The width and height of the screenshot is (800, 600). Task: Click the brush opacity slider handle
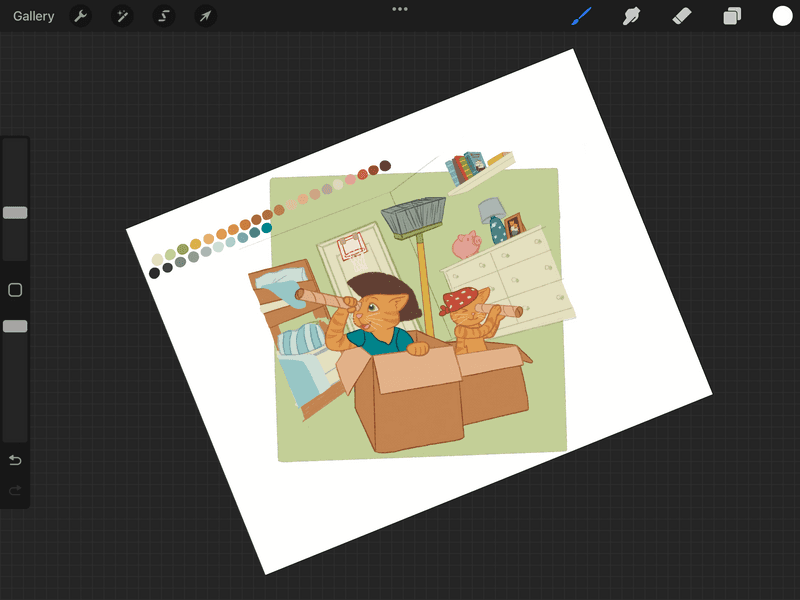[x=15, y=326]
